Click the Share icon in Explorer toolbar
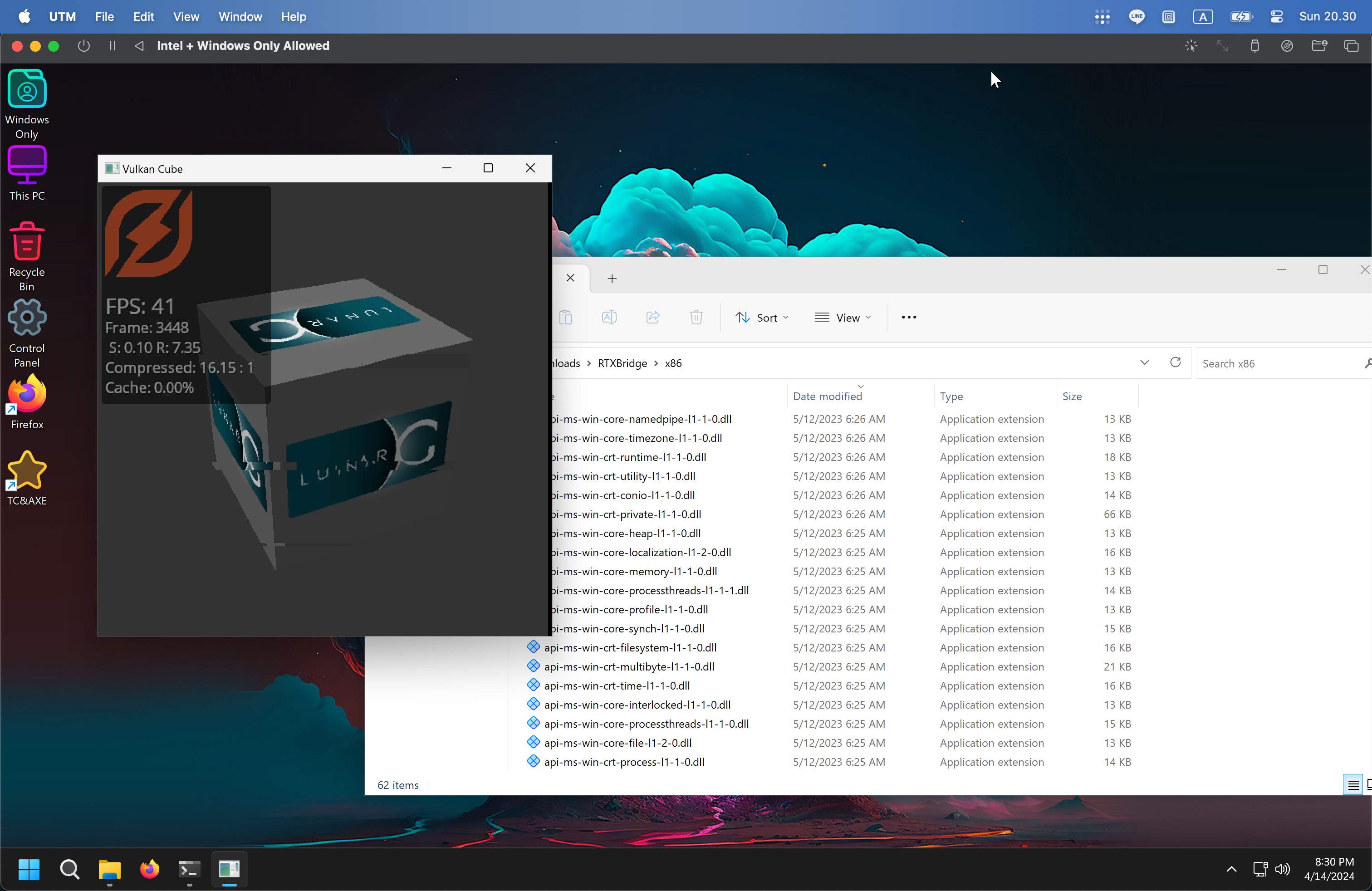 pos(652,317)
